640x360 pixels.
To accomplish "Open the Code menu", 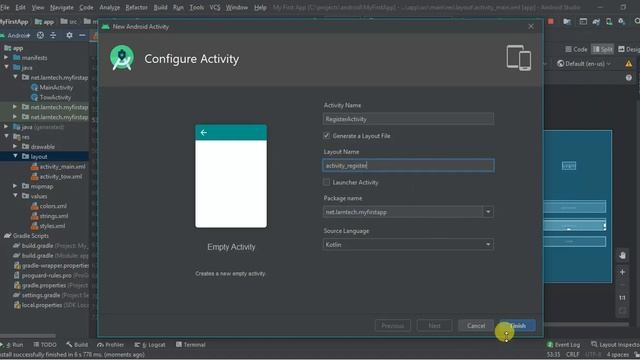I will [x=86, y=7].
